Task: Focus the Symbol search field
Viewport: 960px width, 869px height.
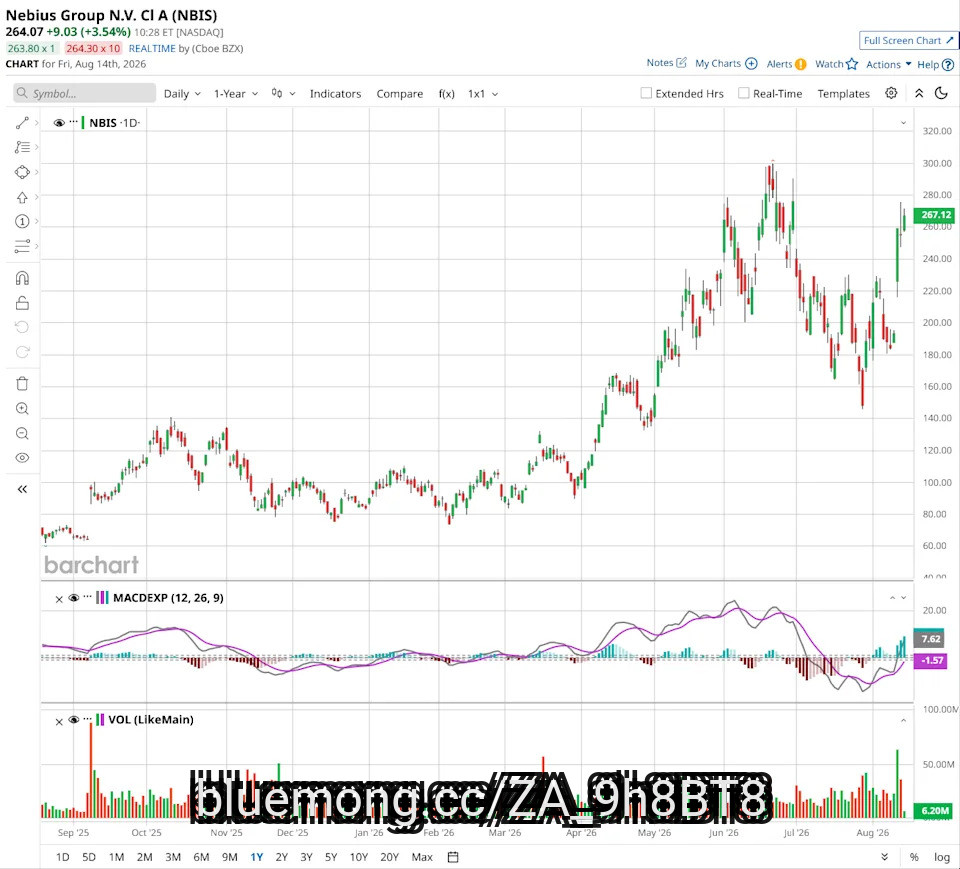Action: click(84, 93)
